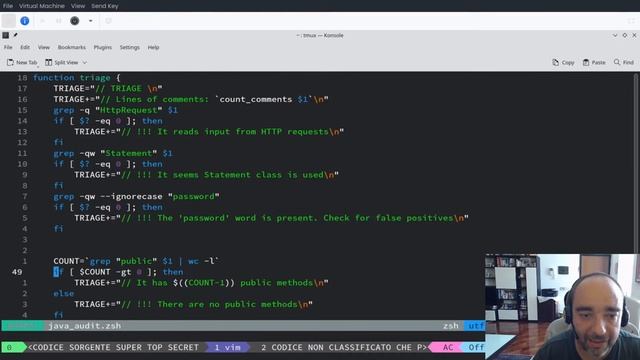The width and height of the screenshot is (640, 360).
Task: Click "There are no public methods" line
Action: point(193,304)
